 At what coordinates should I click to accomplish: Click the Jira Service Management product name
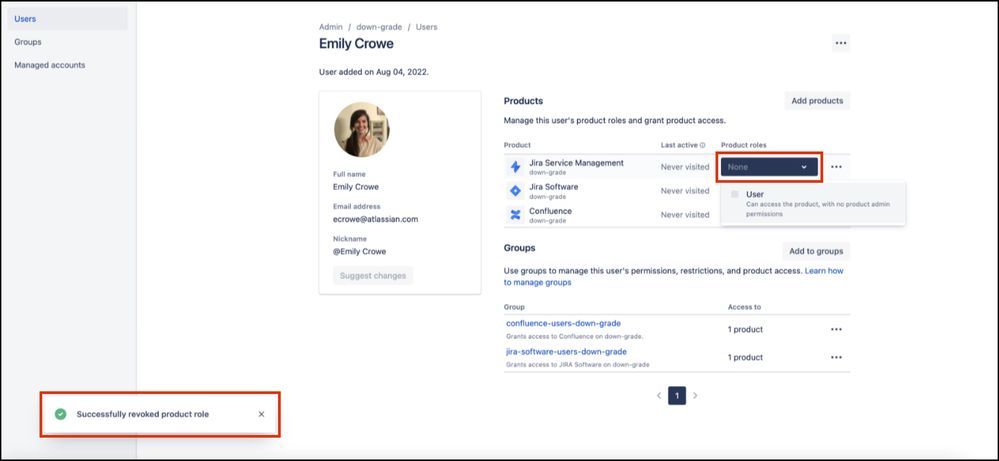click(x=576, y=163)
